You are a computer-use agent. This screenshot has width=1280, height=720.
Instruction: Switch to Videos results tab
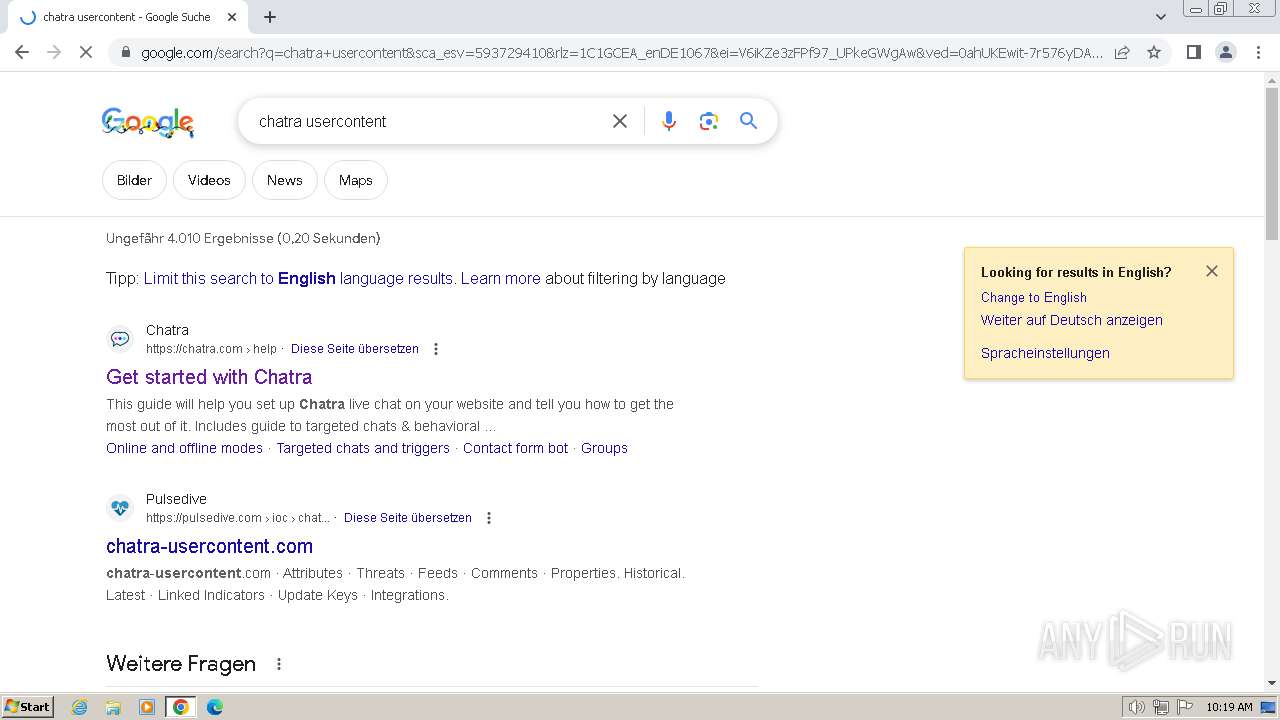click(209, 180)
